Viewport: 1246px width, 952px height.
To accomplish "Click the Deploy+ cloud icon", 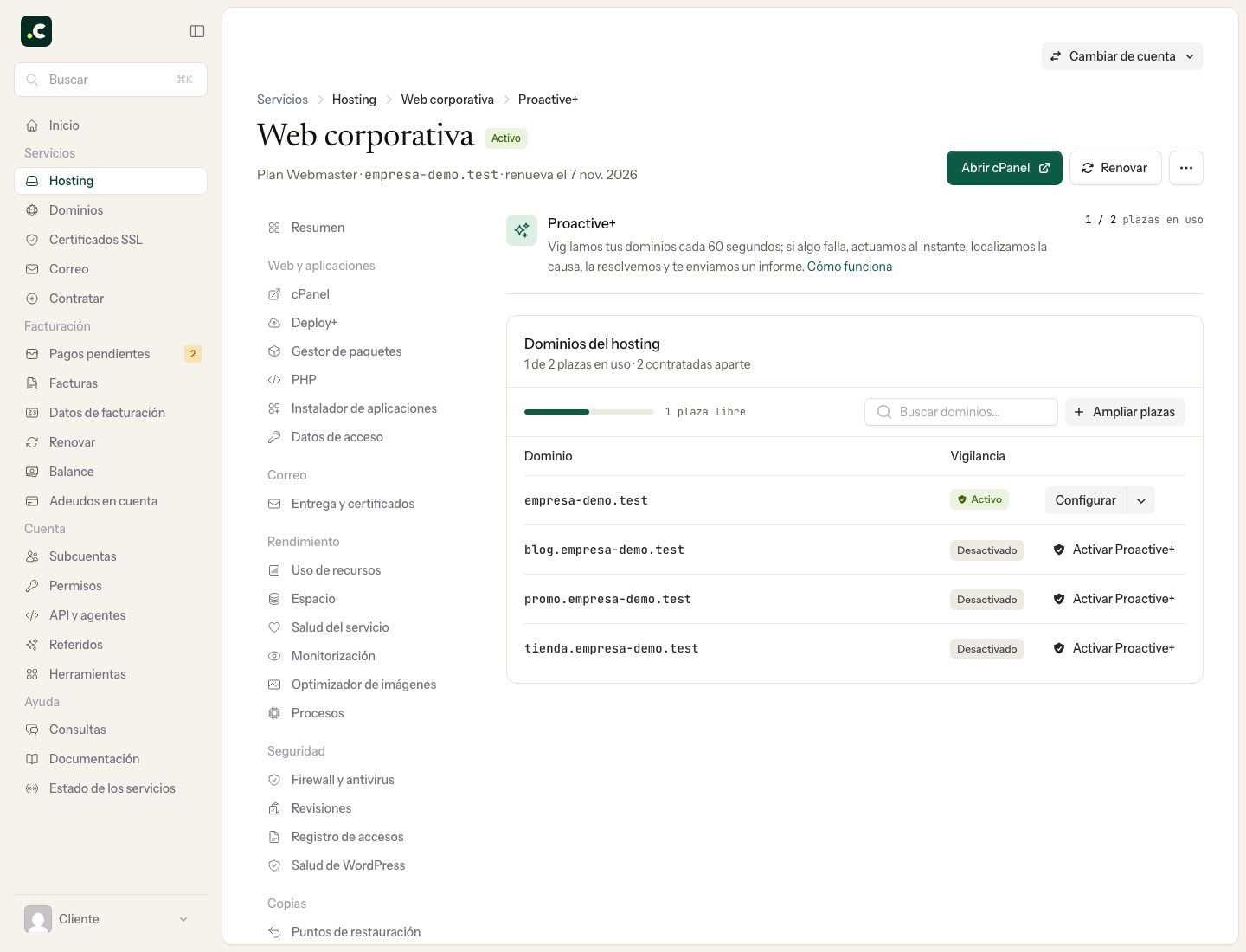I will click(x=274, y=323).
